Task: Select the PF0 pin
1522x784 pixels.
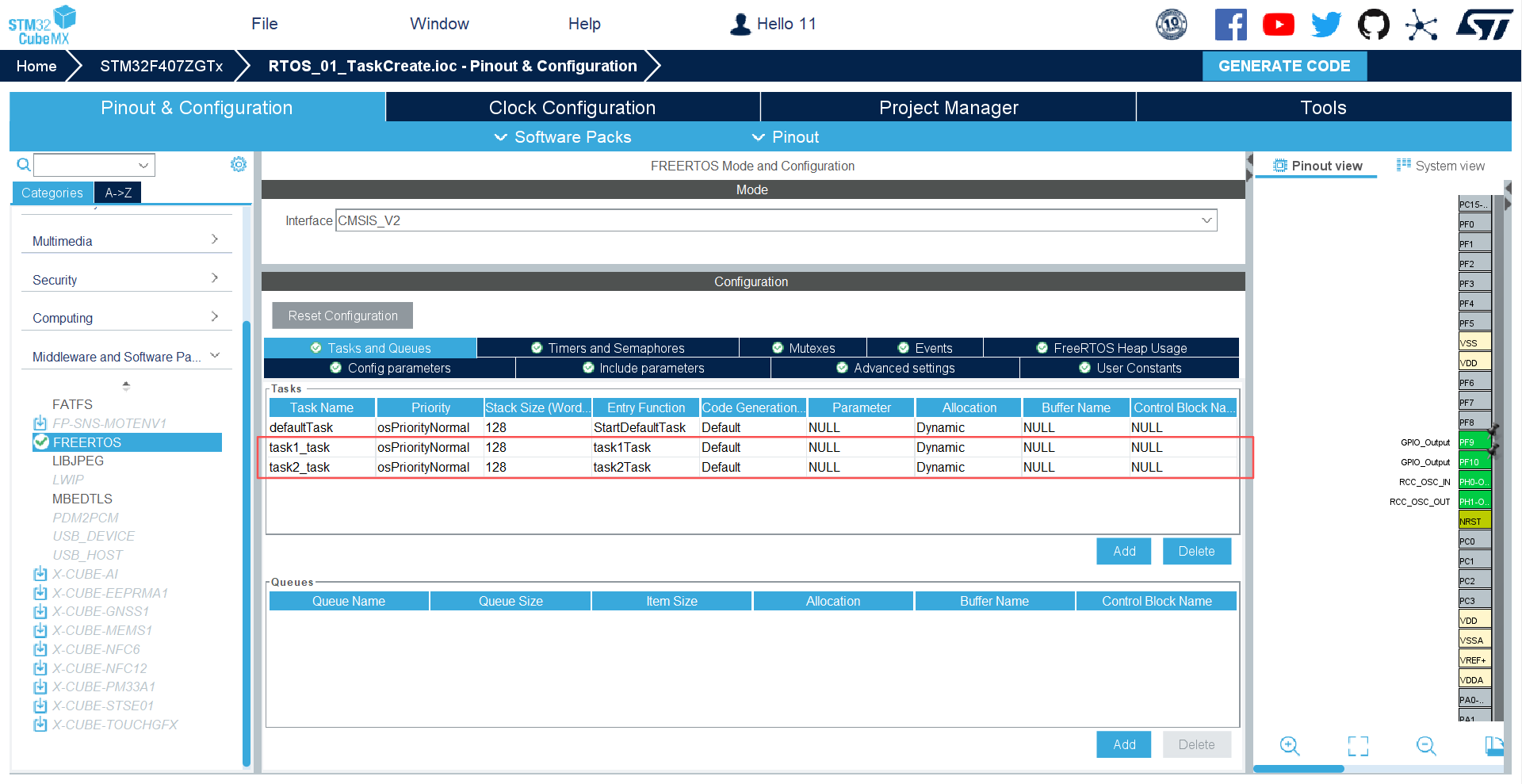Action: [1474, 224]
